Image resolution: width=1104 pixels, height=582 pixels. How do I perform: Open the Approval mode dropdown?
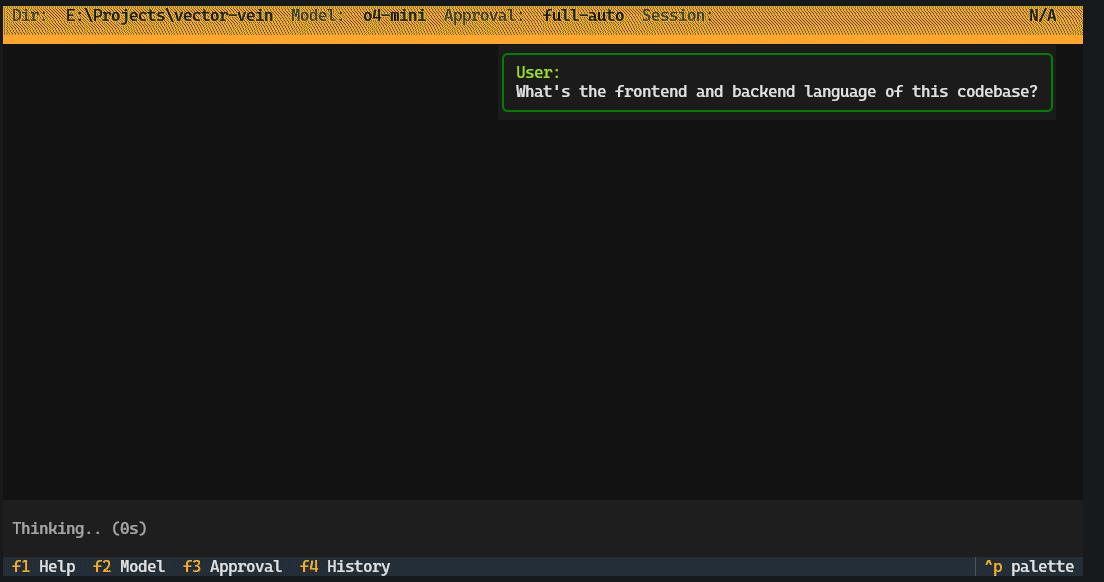click(482, 14)
